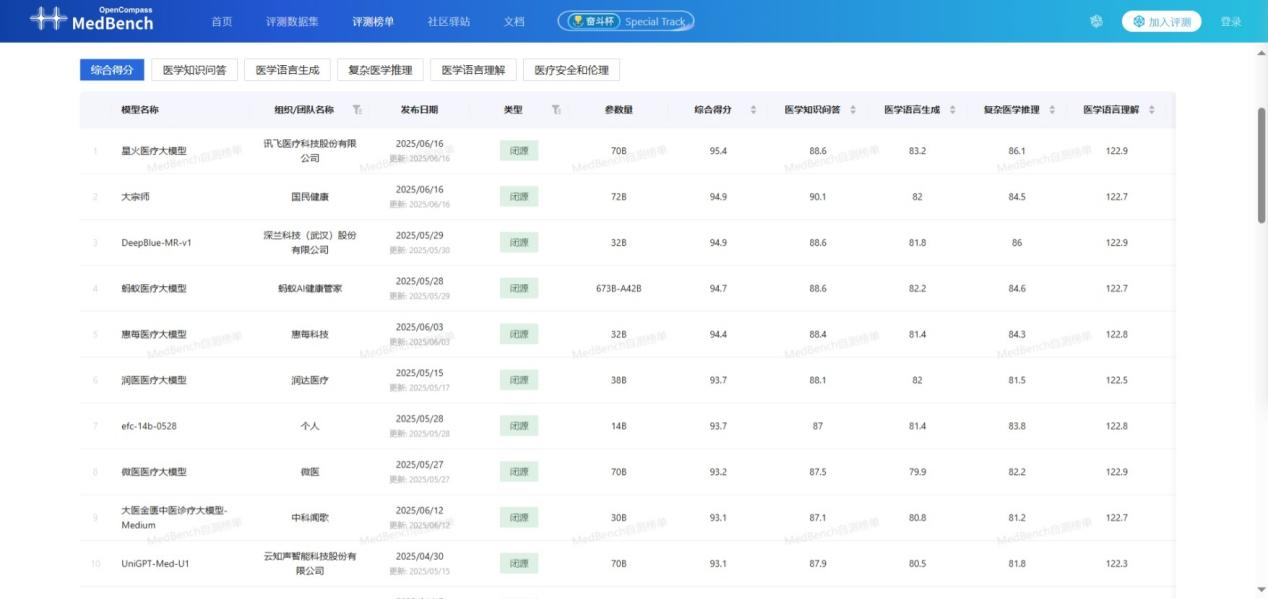
Task: Open 社区驿站 in top navigation
Action: [449, 22]
